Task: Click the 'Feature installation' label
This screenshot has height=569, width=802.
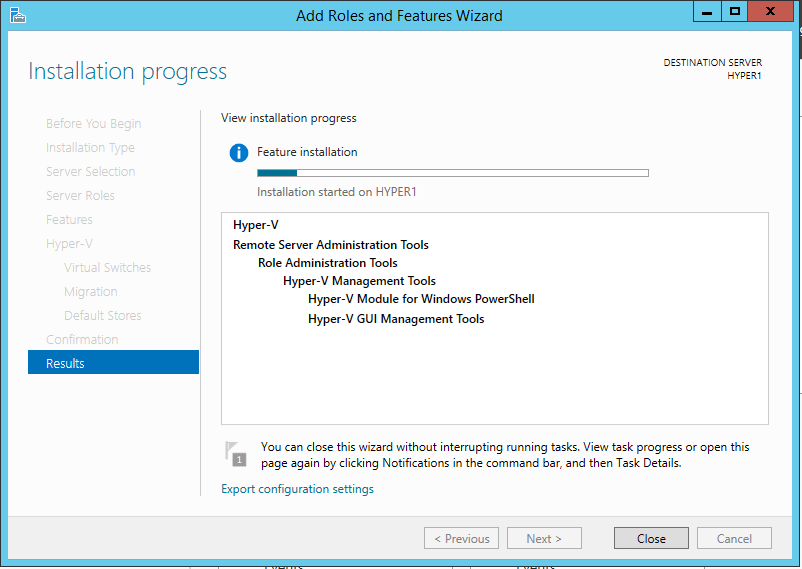Action: pos(307,152)
